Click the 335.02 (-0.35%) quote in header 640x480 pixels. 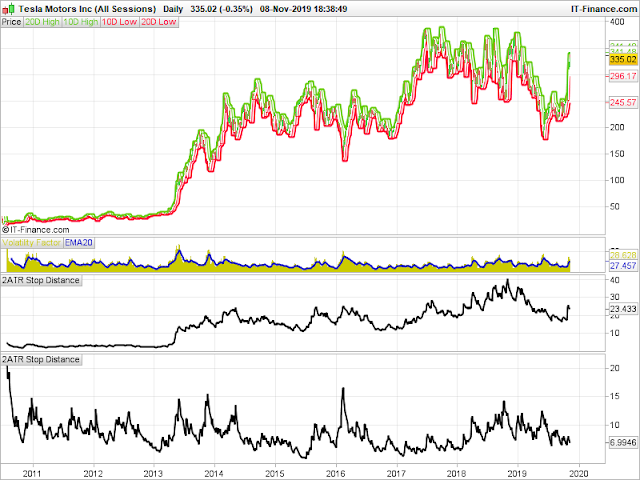pyautogui.click(x=221, y=9)
